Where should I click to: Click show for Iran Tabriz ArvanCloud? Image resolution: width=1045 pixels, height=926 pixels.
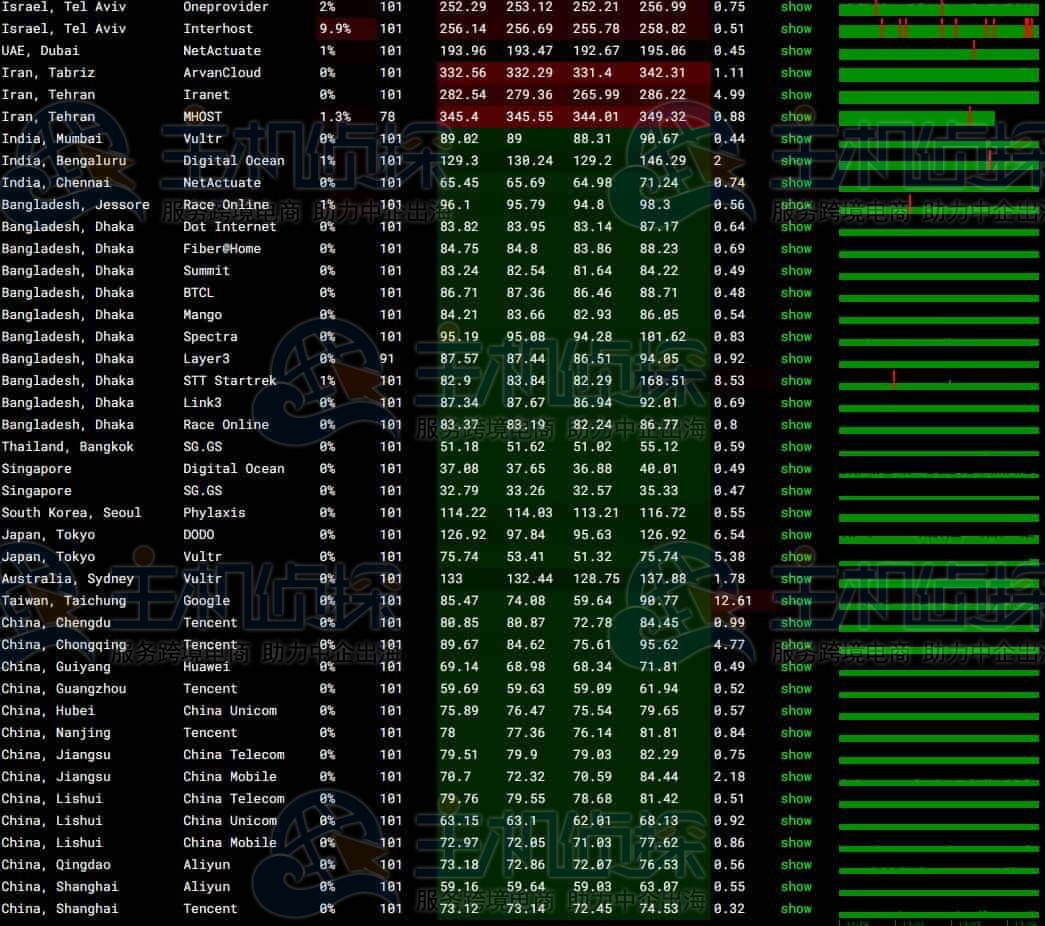pos(796,73)
